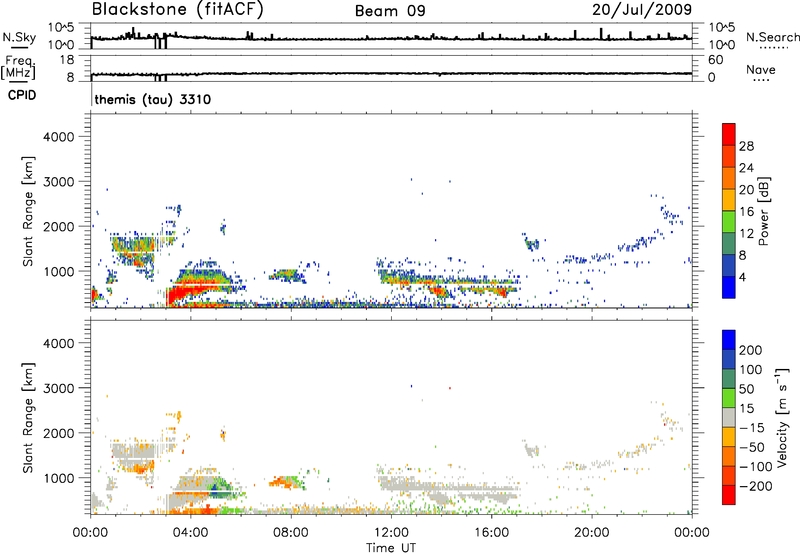Click the velocity scale value '200'
This screenshot has height=554, width=800.
tap(751, 350)
